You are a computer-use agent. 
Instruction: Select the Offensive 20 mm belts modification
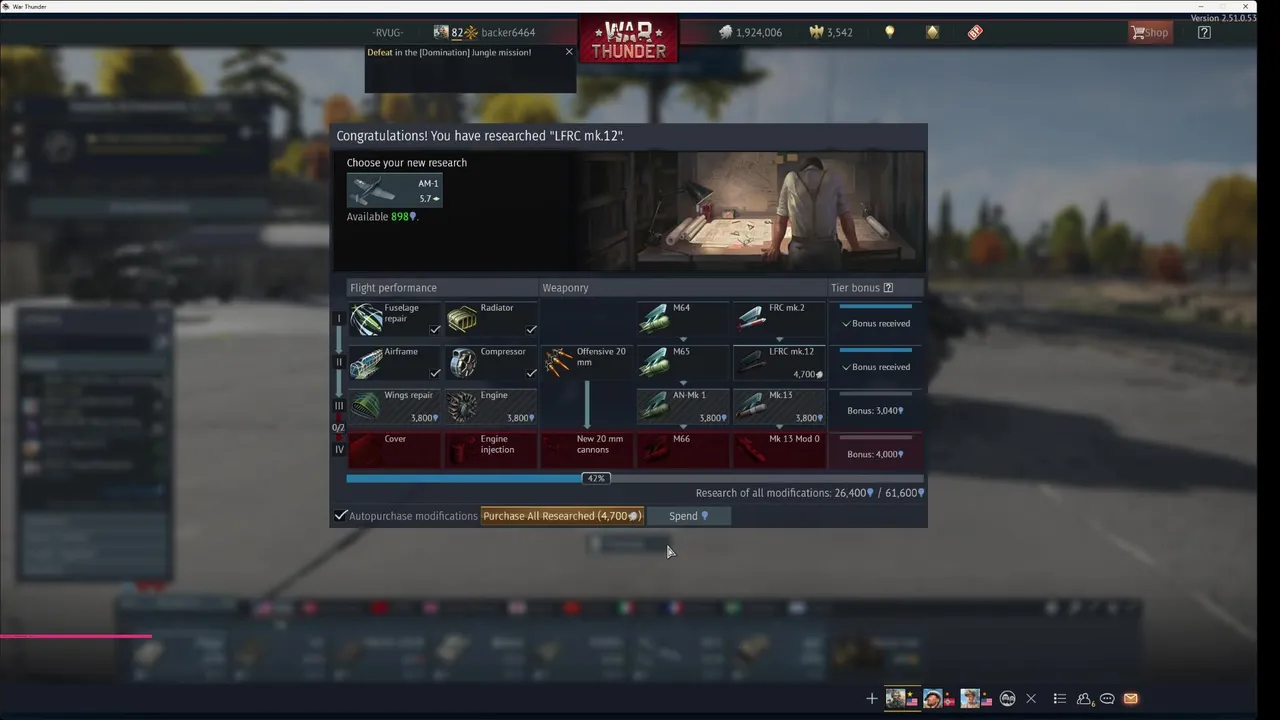click(x=587, y=363)
